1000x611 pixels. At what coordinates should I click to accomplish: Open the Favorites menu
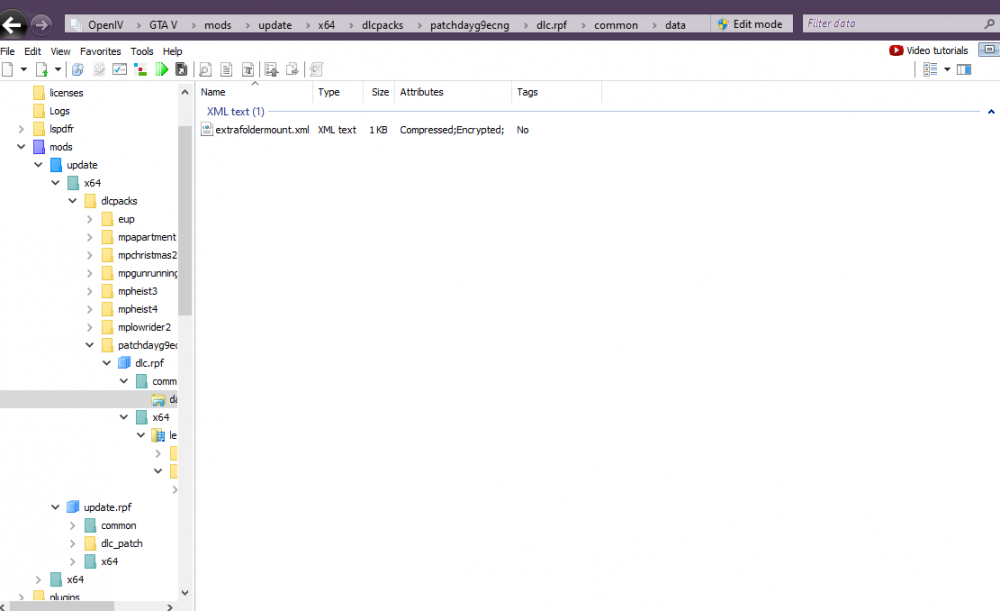click(x=100, y=51)
